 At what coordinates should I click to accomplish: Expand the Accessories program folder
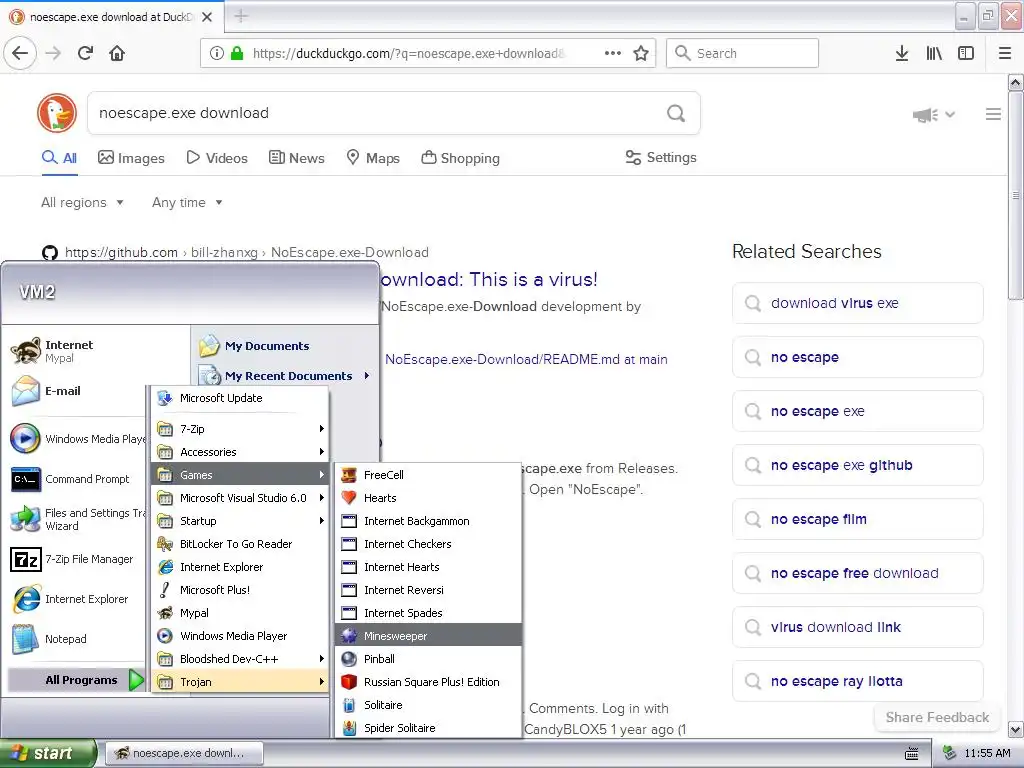point(240,451)
